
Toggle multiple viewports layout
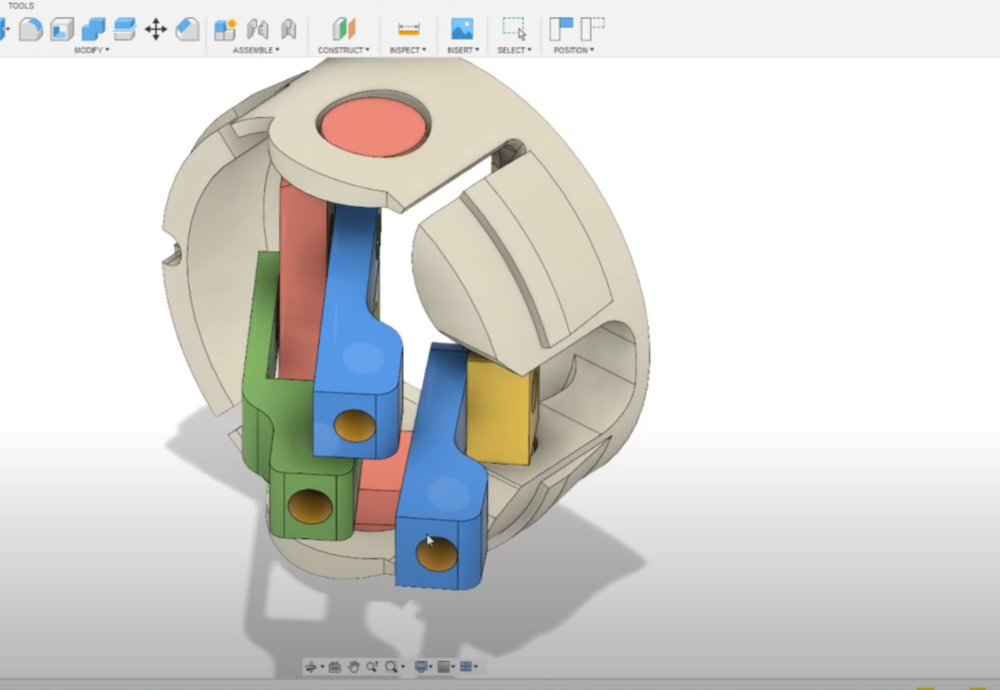[x=465, y=666]
